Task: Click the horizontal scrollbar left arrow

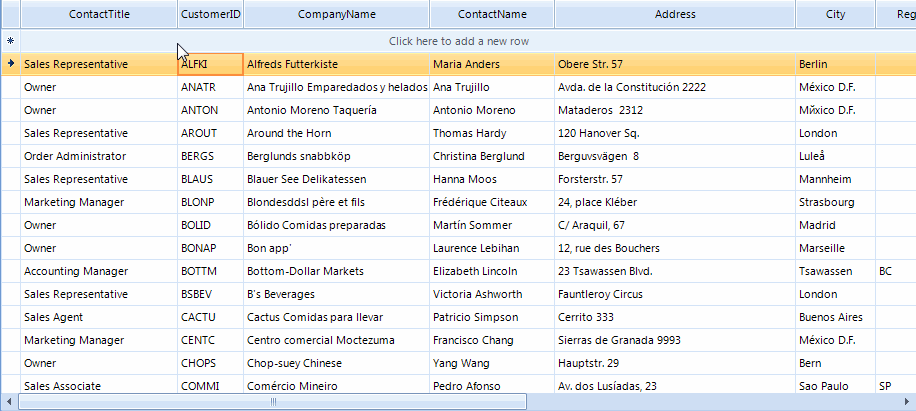Action: coord(10,402)
